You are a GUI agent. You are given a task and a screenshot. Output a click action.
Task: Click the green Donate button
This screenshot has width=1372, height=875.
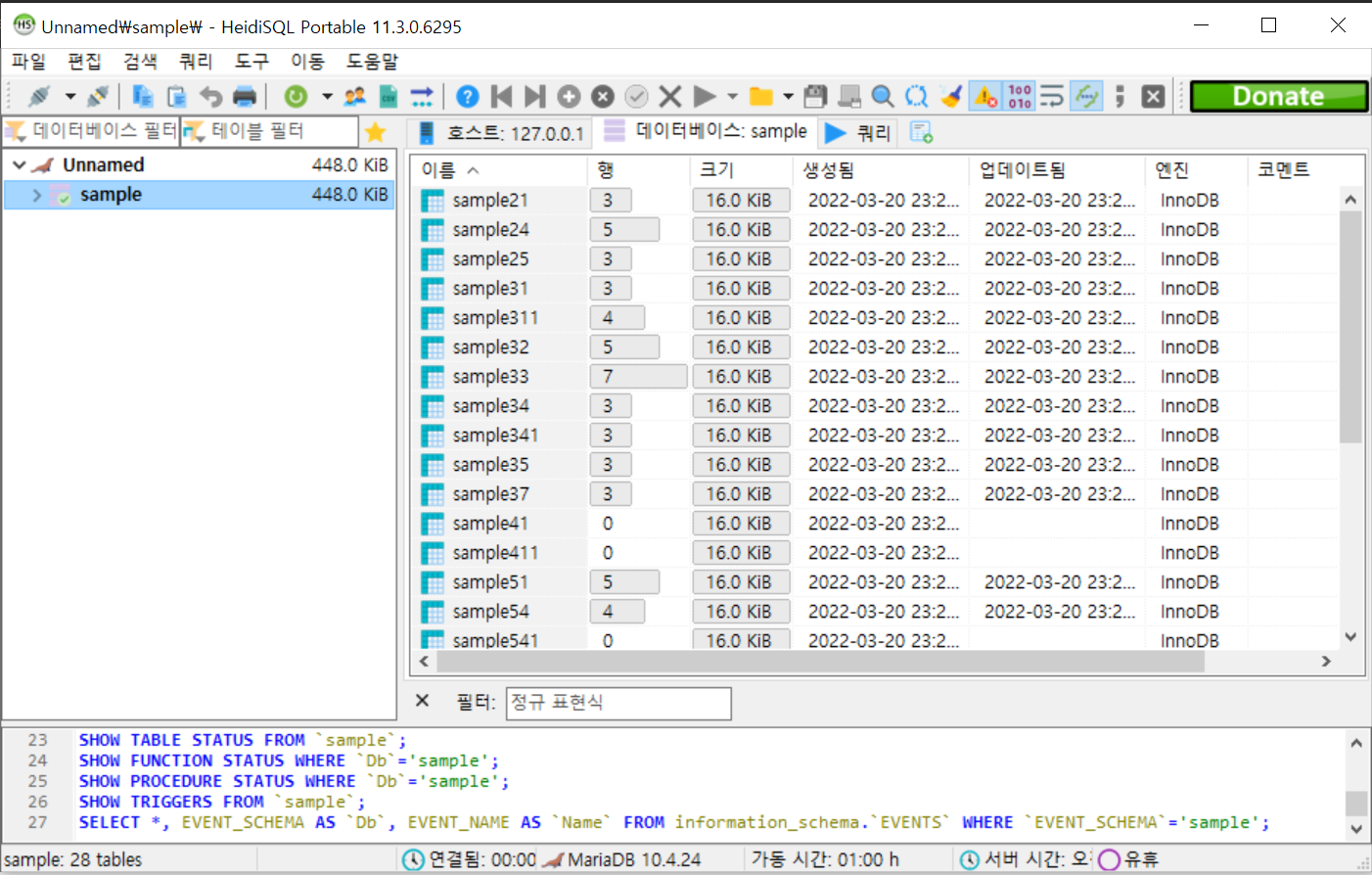(1279, 96)
